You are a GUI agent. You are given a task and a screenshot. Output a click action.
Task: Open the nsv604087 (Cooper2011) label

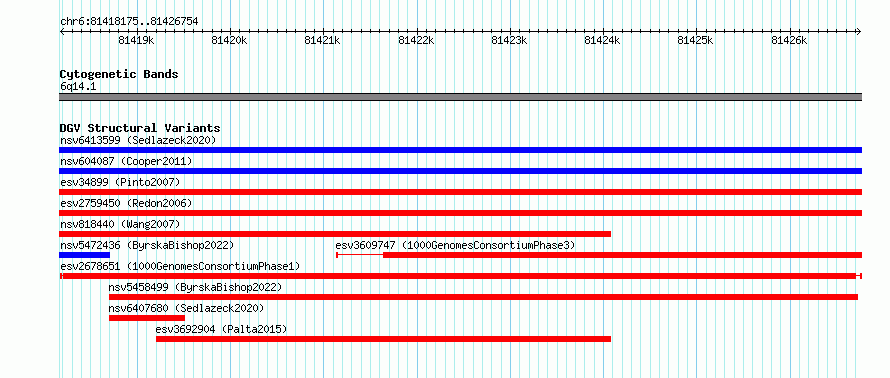pyautogui.click(x=126, y=161)
